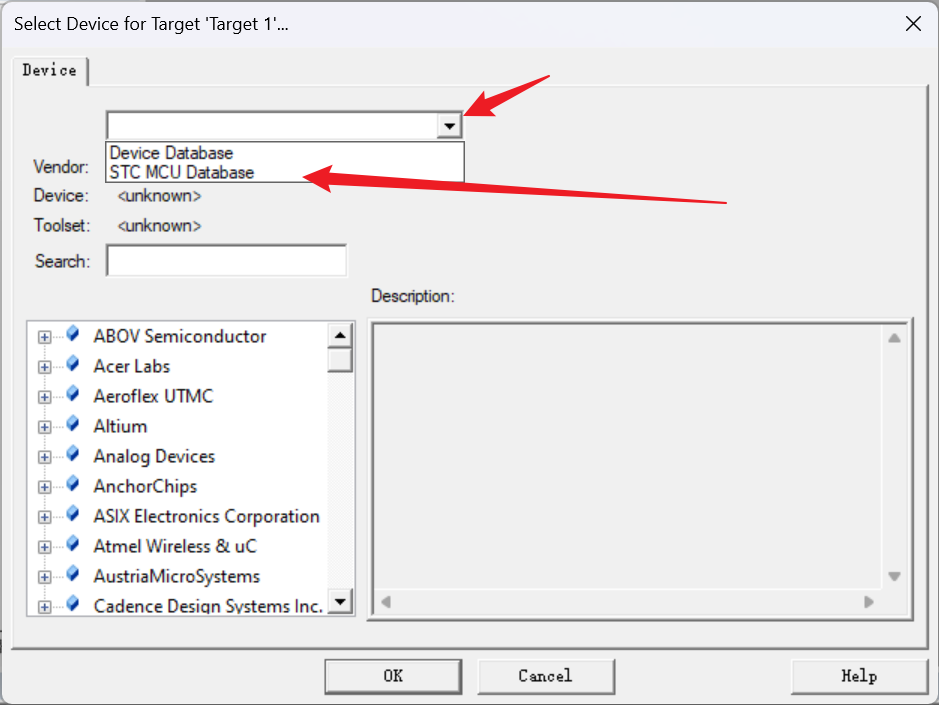Screen dimensions: 939x705
Task: Click the Toolset <unknown> value text
Action: pyautogui.click(x=159, y=226)
